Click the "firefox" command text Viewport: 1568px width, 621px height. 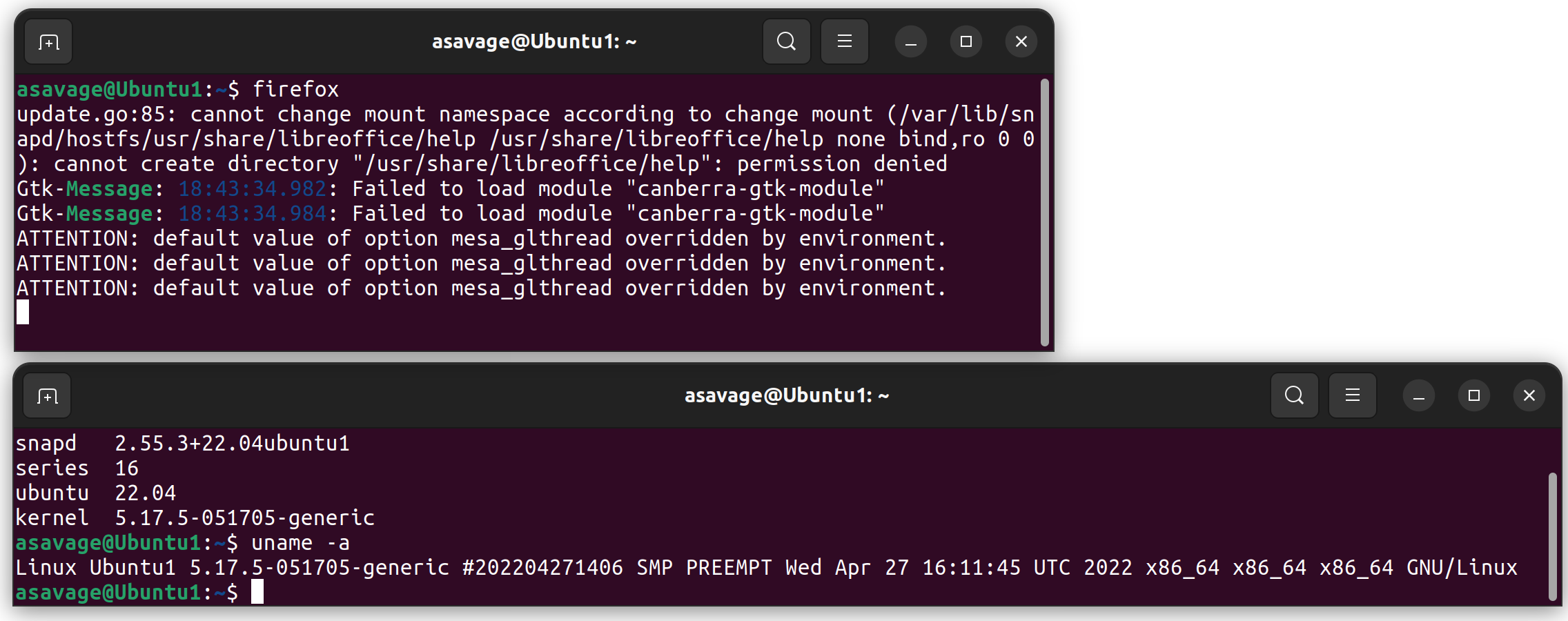(295, 90)
